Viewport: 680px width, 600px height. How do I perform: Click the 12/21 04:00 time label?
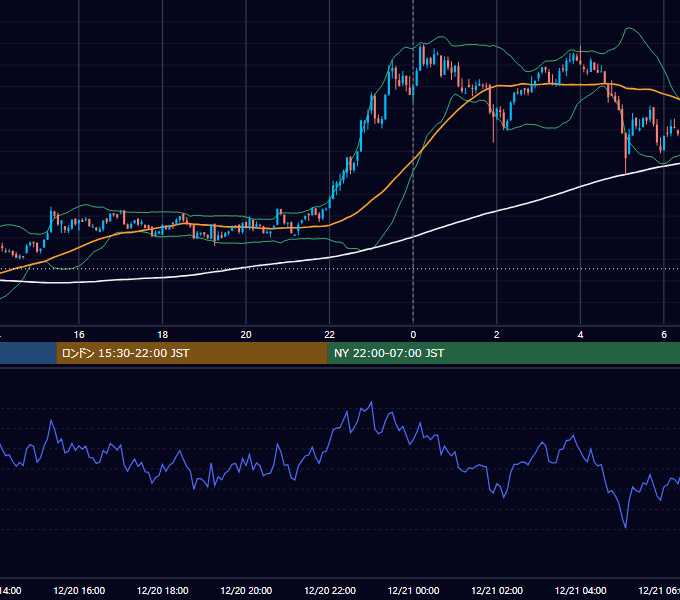tap(580, 590)
